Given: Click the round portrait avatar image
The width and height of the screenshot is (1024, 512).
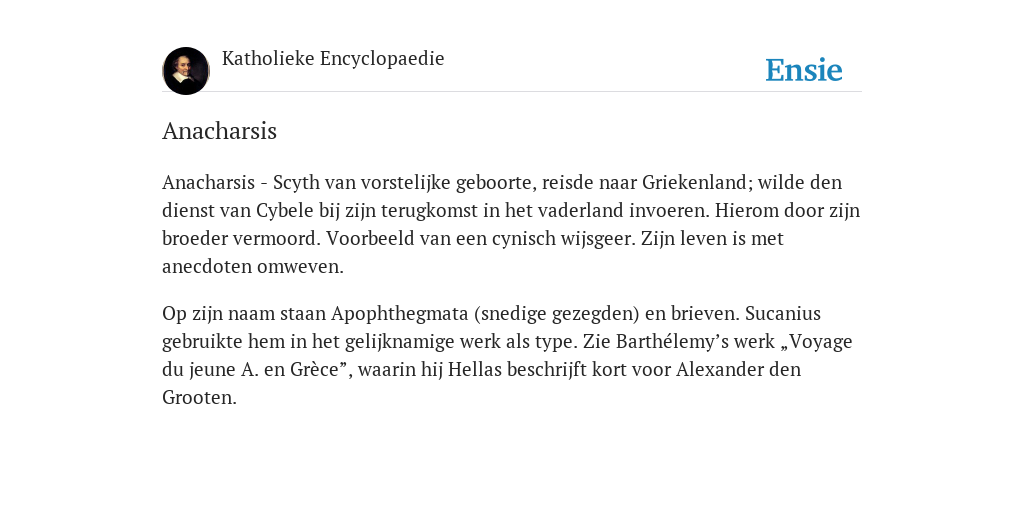Looking at the screenshot, I should tap(185, 71).
